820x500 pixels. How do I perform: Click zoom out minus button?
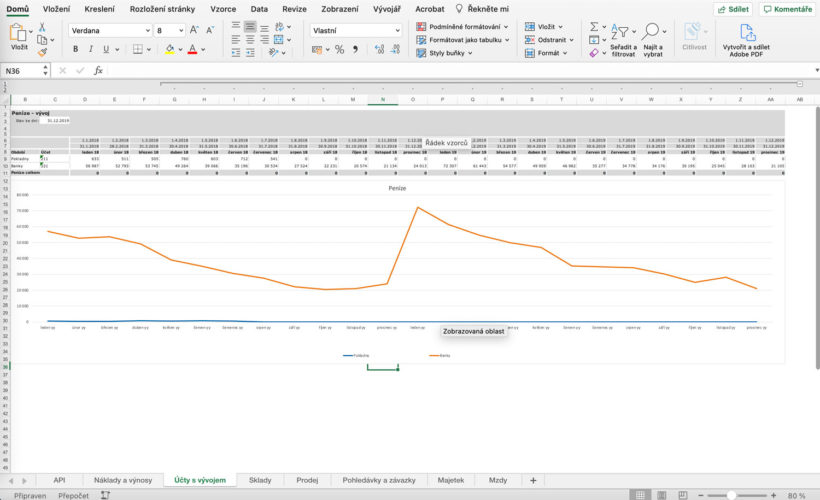tap(701, 495)
